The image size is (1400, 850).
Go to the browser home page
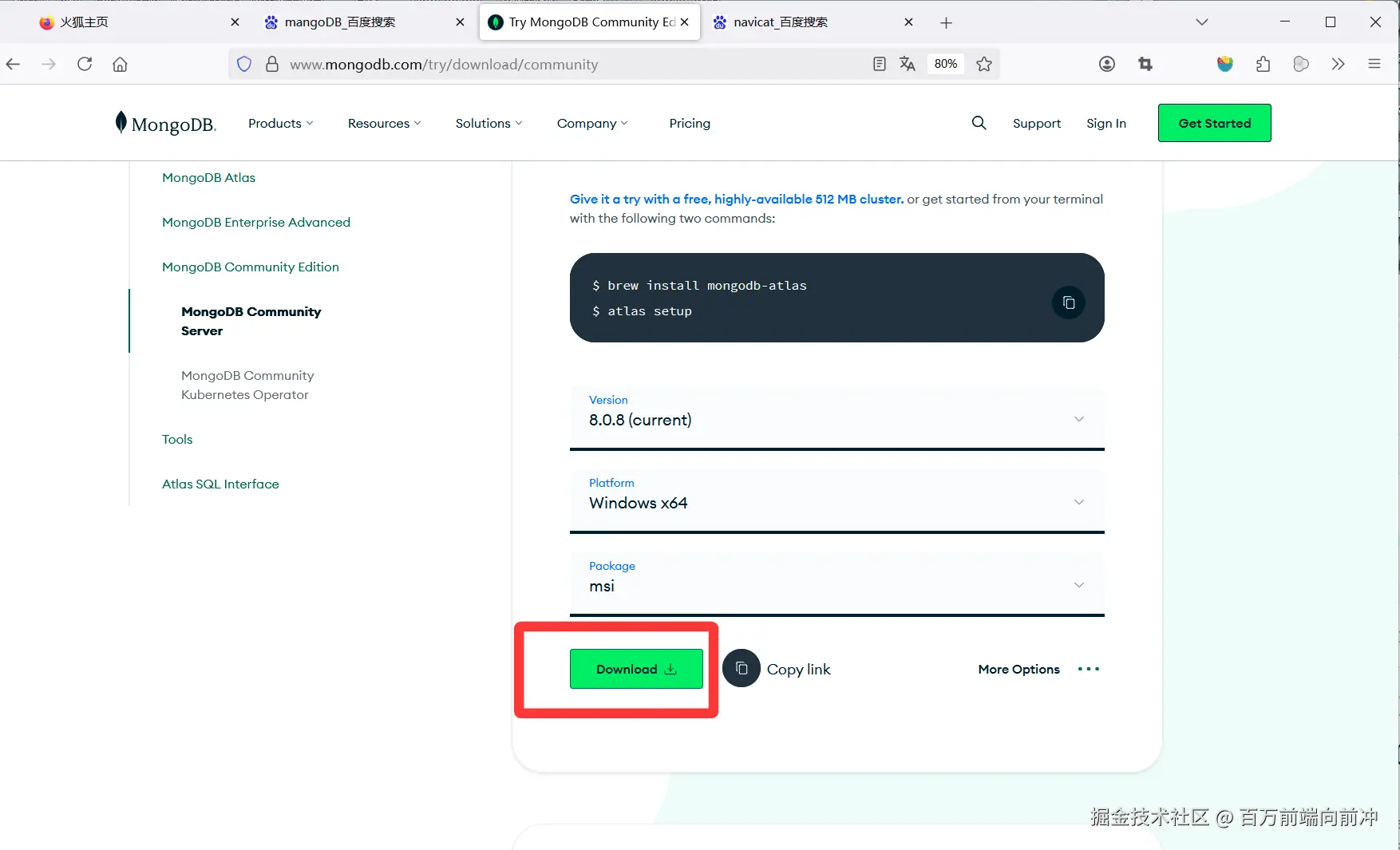coord(120,65)
